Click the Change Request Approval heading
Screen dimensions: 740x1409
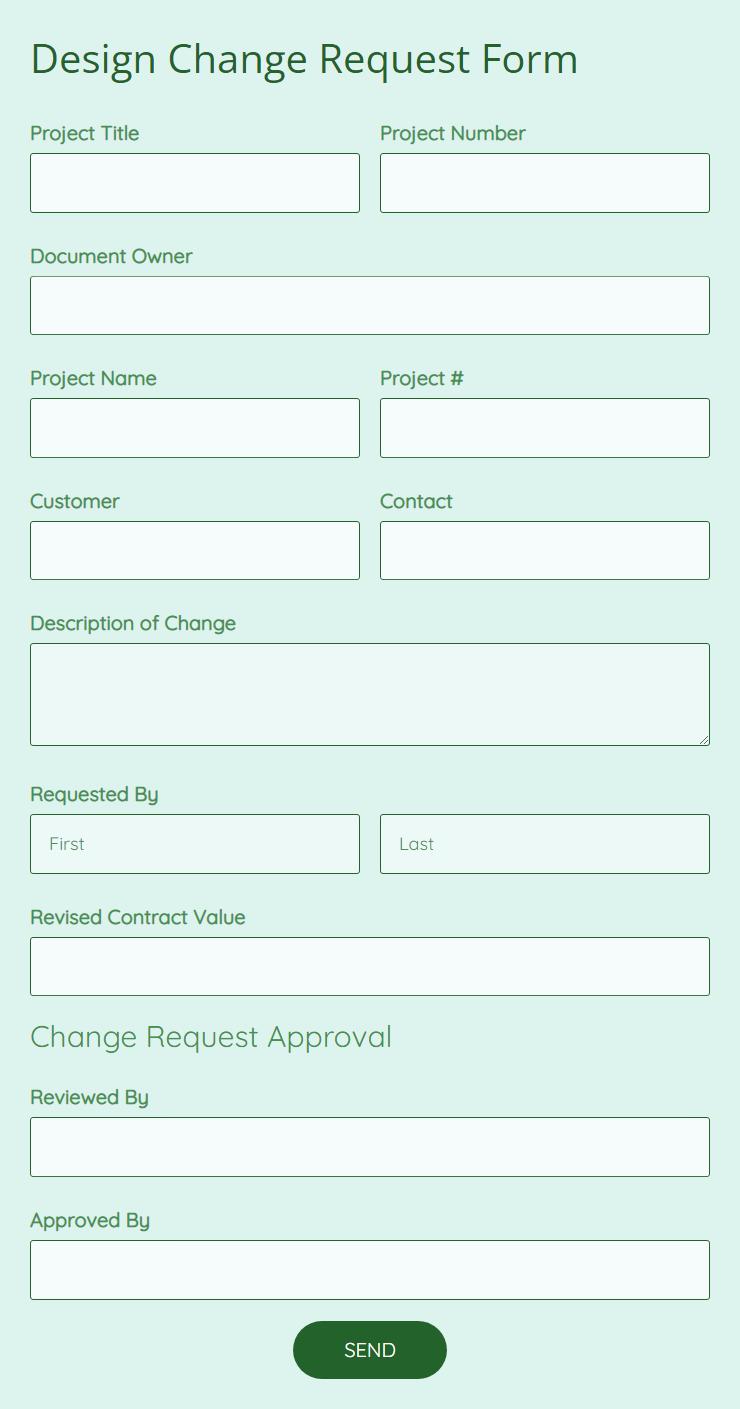(x=211, y=1037)
